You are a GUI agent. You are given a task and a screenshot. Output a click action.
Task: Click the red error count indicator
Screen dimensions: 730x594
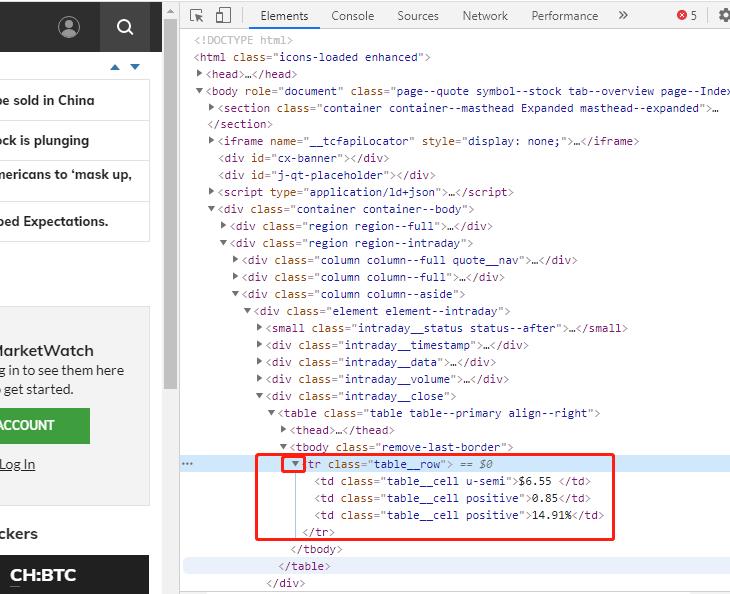coord(687,16)
